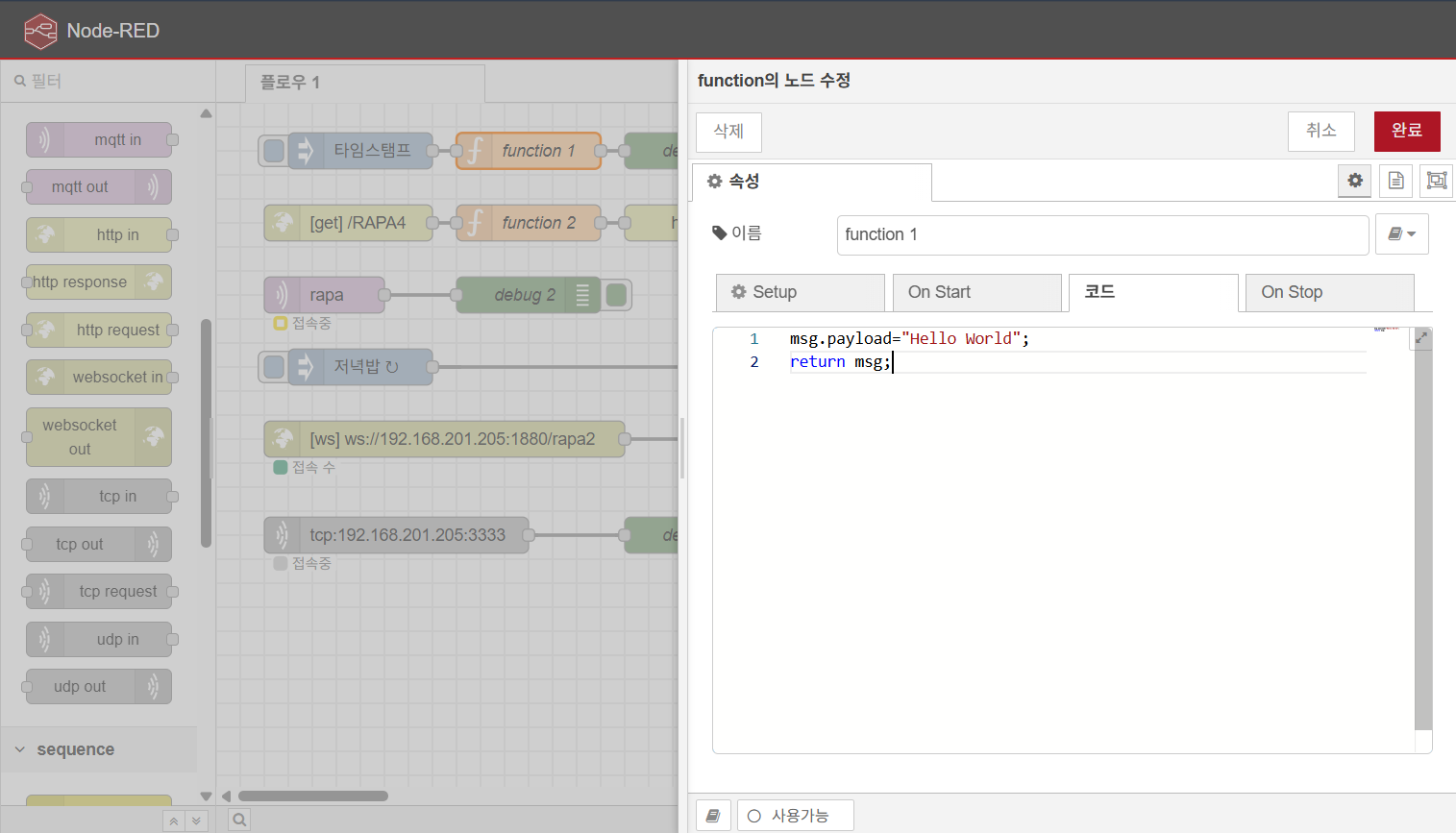Click the palette expand-all double arrow
Image resolution: width=1456 pixels, height=833 pixels.
[x=196, y=821]
